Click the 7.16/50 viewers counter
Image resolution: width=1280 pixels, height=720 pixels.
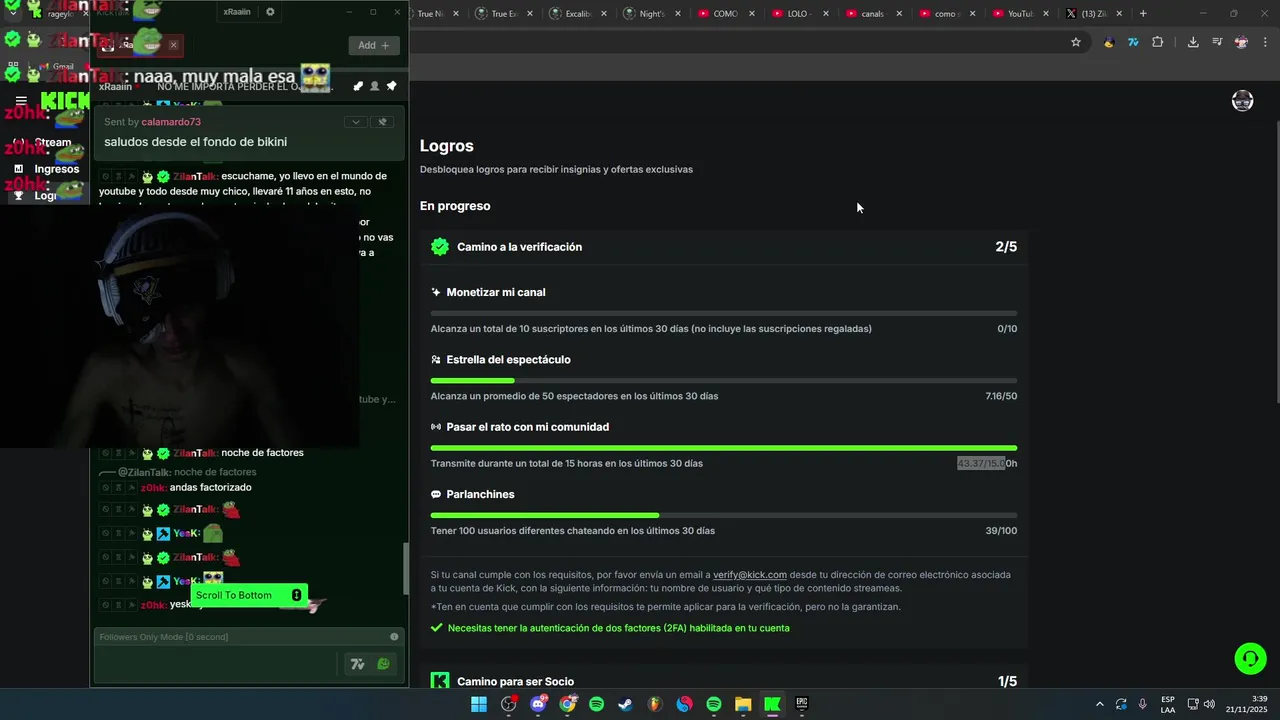click(1001, 396)
